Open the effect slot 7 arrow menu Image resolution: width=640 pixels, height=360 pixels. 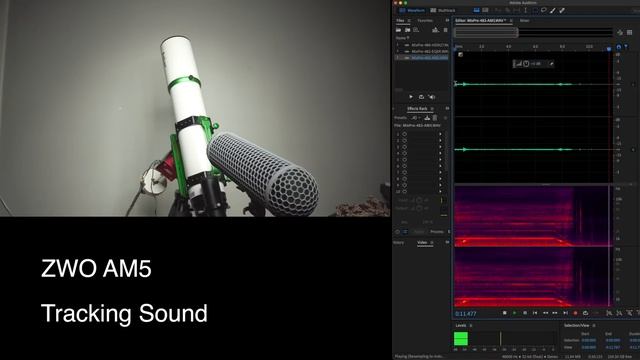(440, 172)
